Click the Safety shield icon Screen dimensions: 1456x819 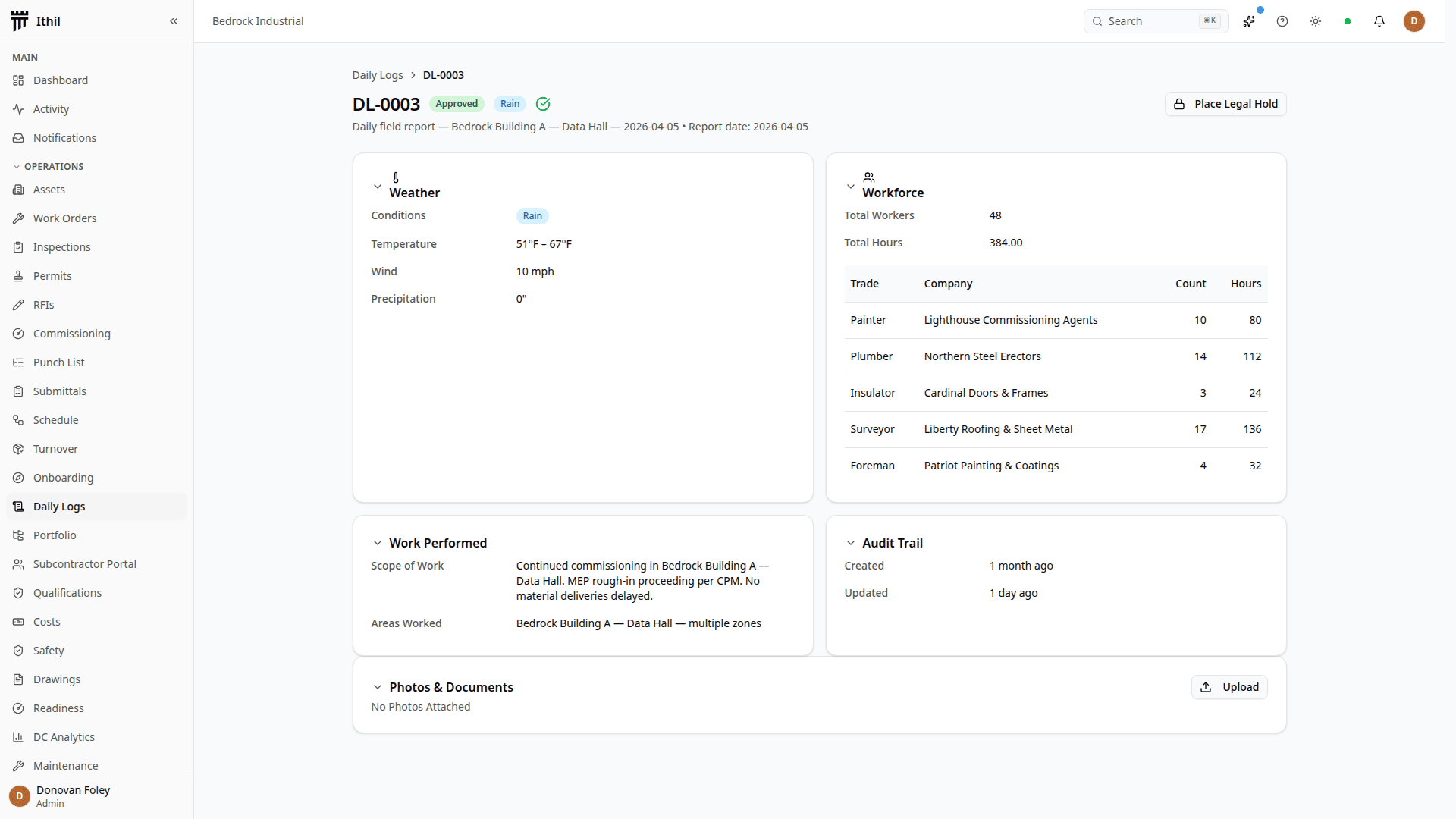(x=18, y=651)
